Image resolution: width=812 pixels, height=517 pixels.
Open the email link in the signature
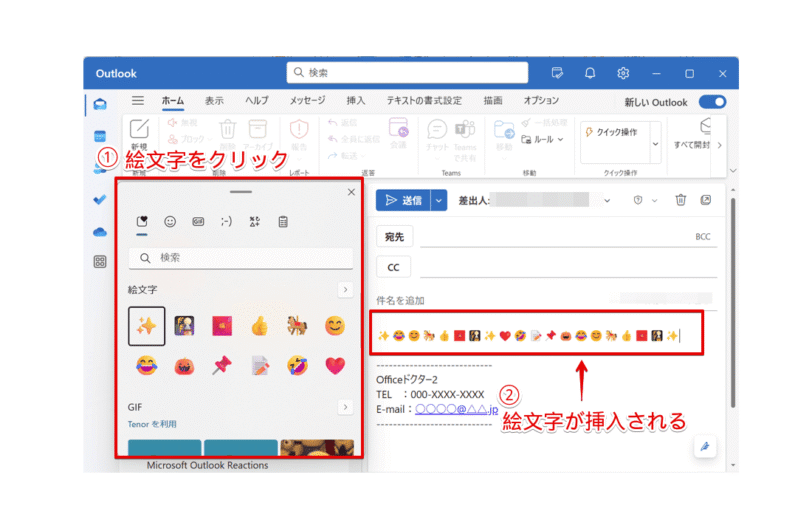click(456, 409)
